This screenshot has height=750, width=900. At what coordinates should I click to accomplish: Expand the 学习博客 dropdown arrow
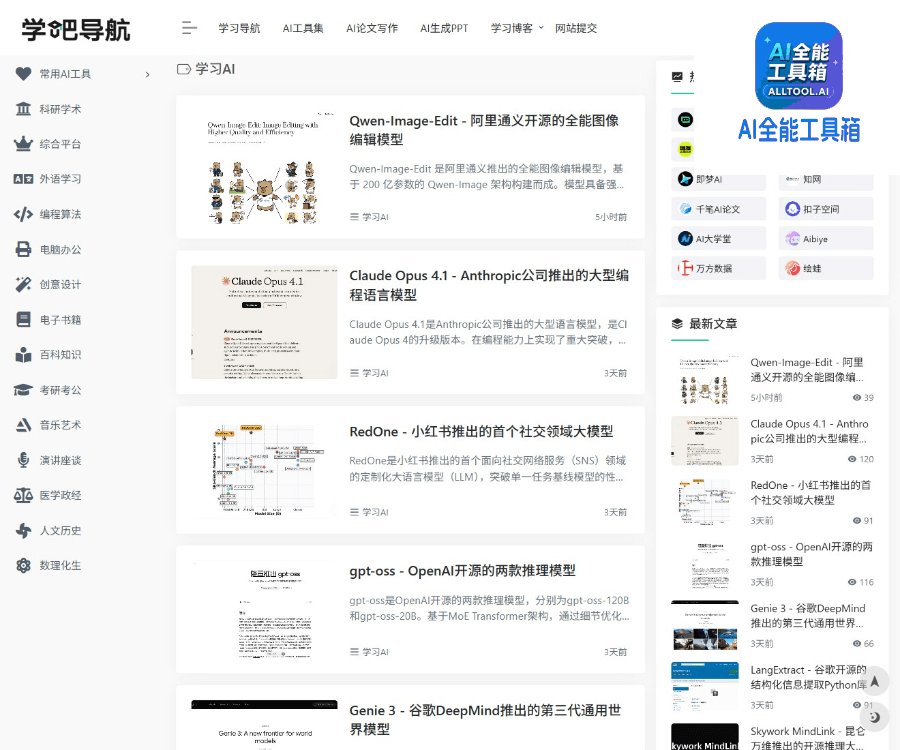pos(541,28)
